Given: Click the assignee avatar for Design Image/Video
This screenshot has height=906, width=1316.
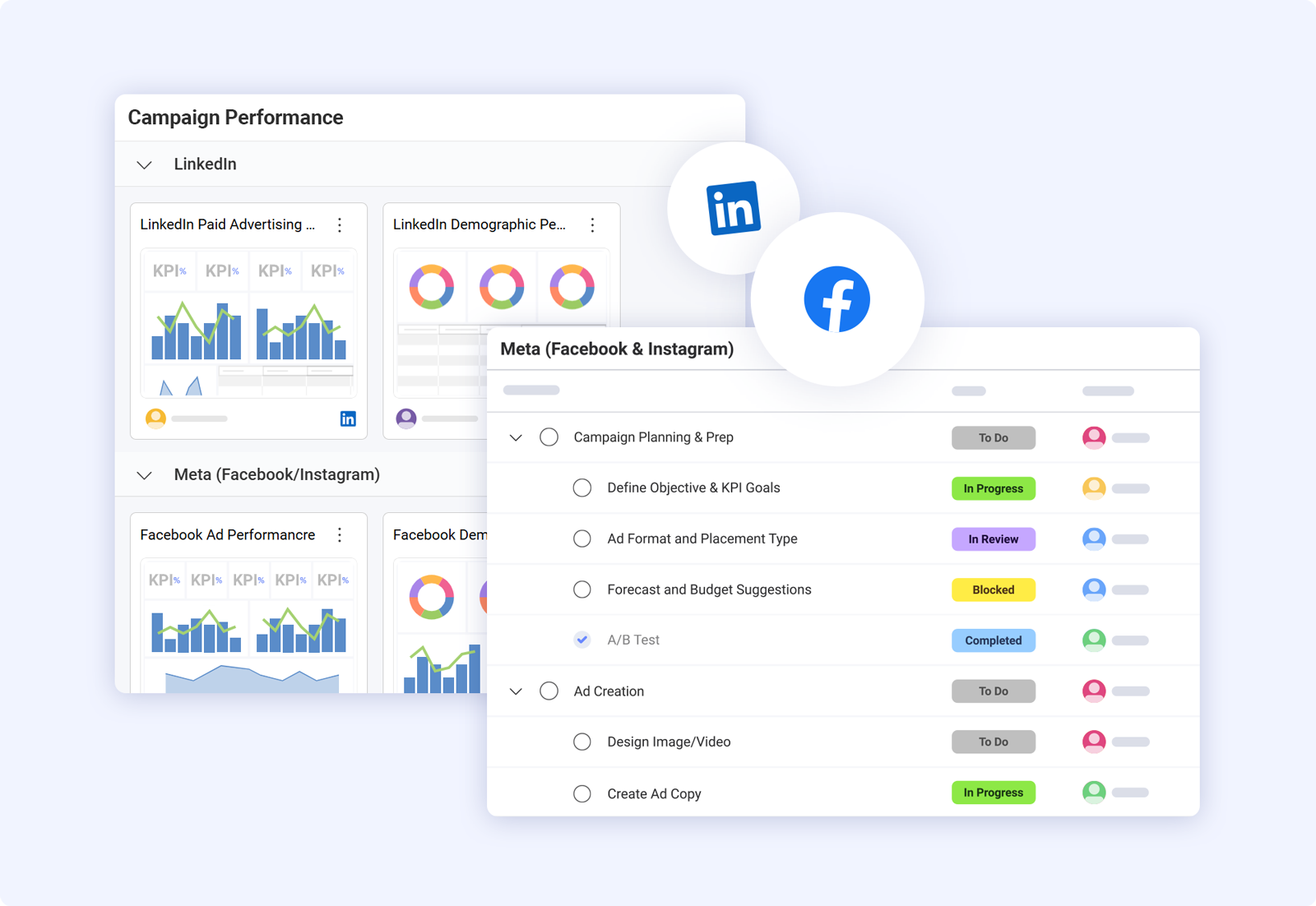Looking at the screenshot, I should pos(1094,742).
